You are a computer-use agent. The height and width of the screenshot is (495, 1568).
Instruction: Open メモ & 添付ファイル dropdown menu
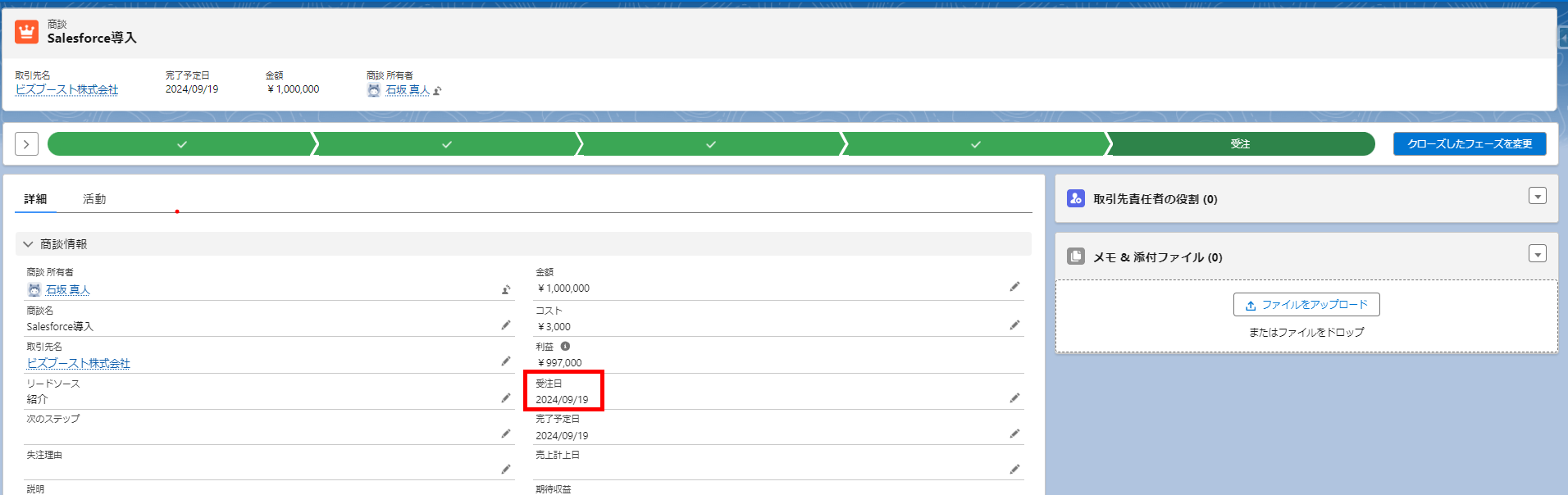click(x=1538, y=254)
